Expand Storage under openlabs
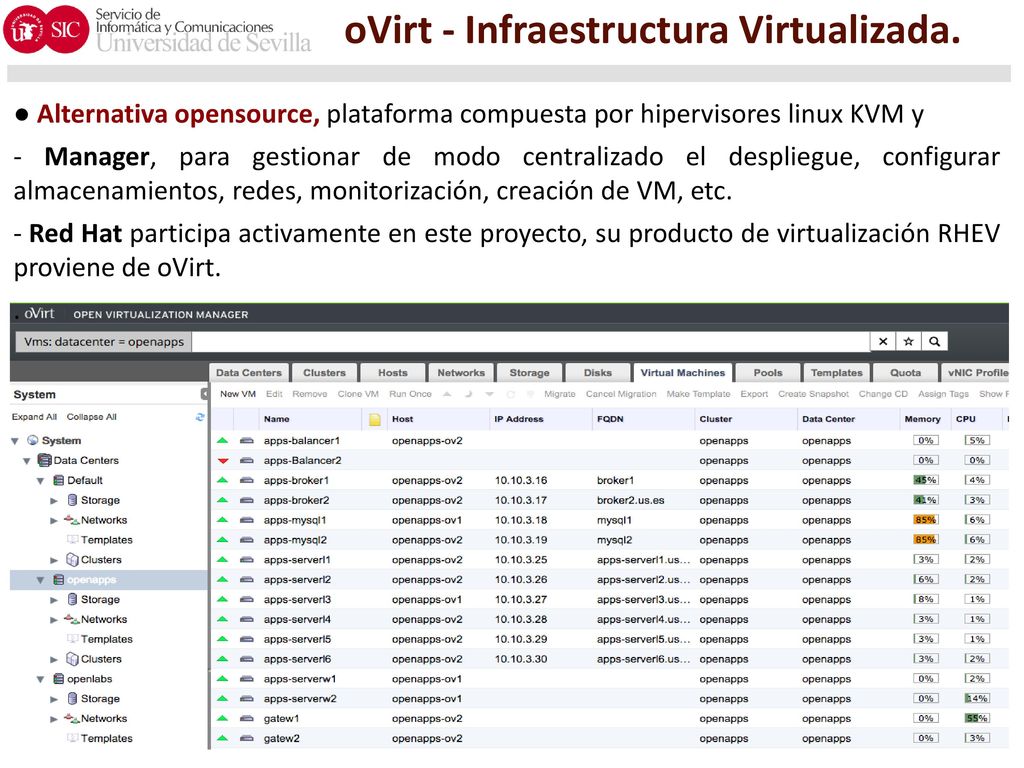This screenshot has height=768, width=1024. tap(54, 699)
